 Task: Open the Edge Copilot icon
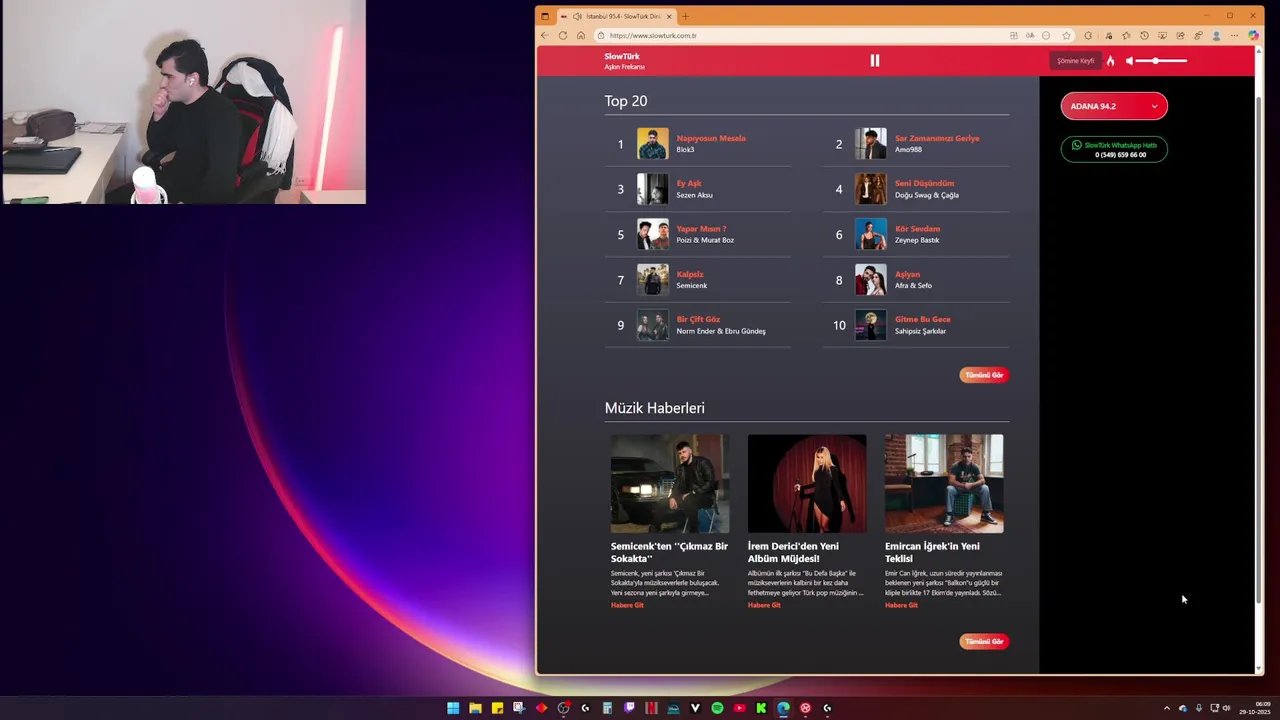[1254, 35]
